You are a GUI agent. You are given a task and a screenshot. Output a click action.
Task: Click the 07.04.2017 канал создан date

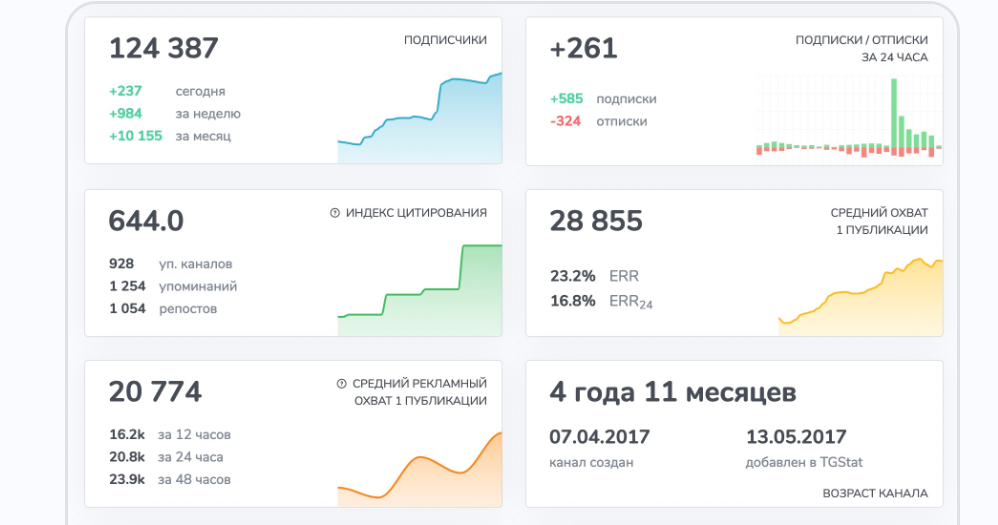click(x=600, y=437)
